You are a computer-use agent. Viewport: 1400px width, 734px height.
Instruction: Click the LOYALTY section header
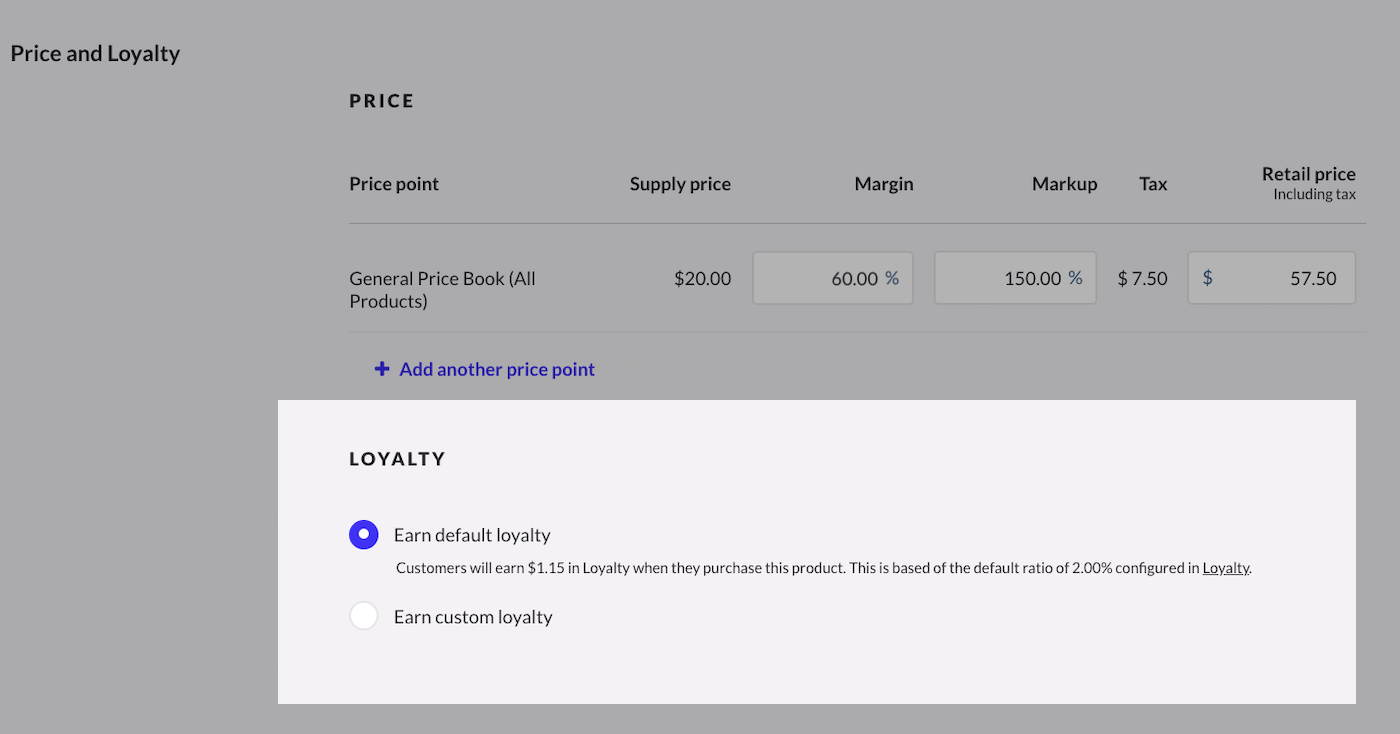pos(397,458)
